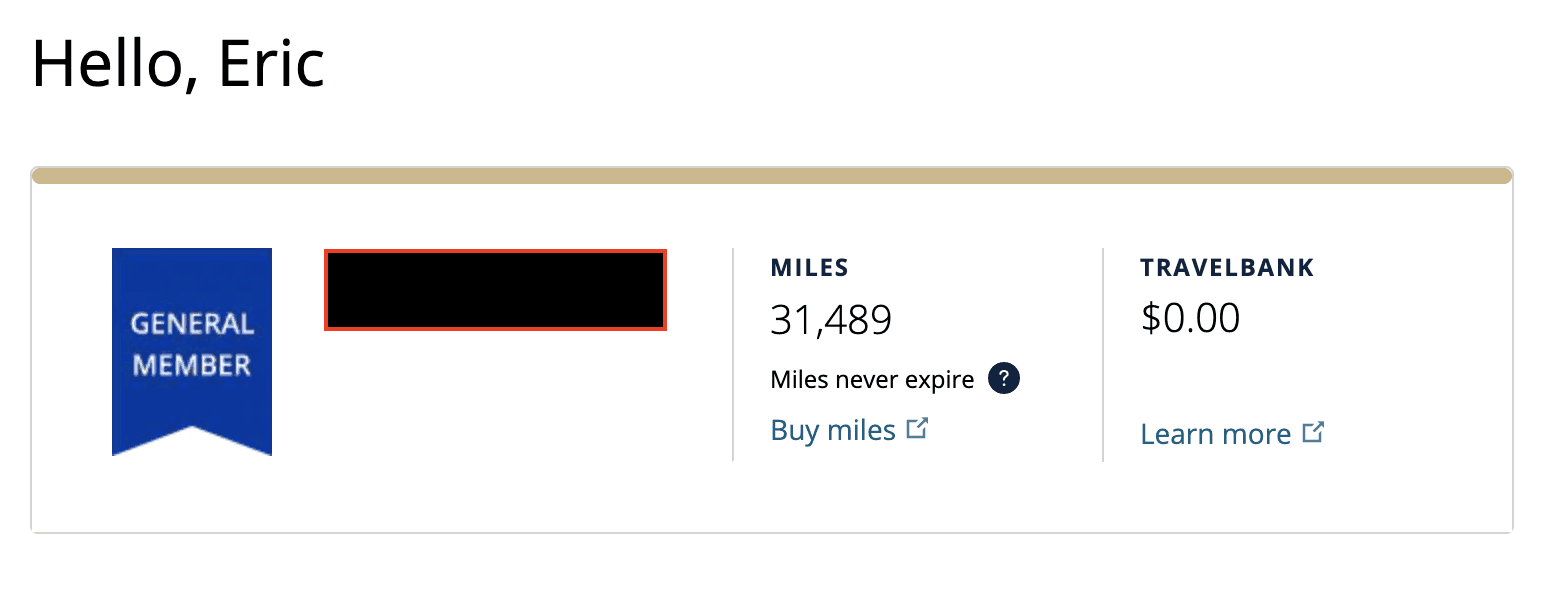Select the redacted black box
The height and width of the screenshot is (592, 1542).
click(x=495, y=290)
